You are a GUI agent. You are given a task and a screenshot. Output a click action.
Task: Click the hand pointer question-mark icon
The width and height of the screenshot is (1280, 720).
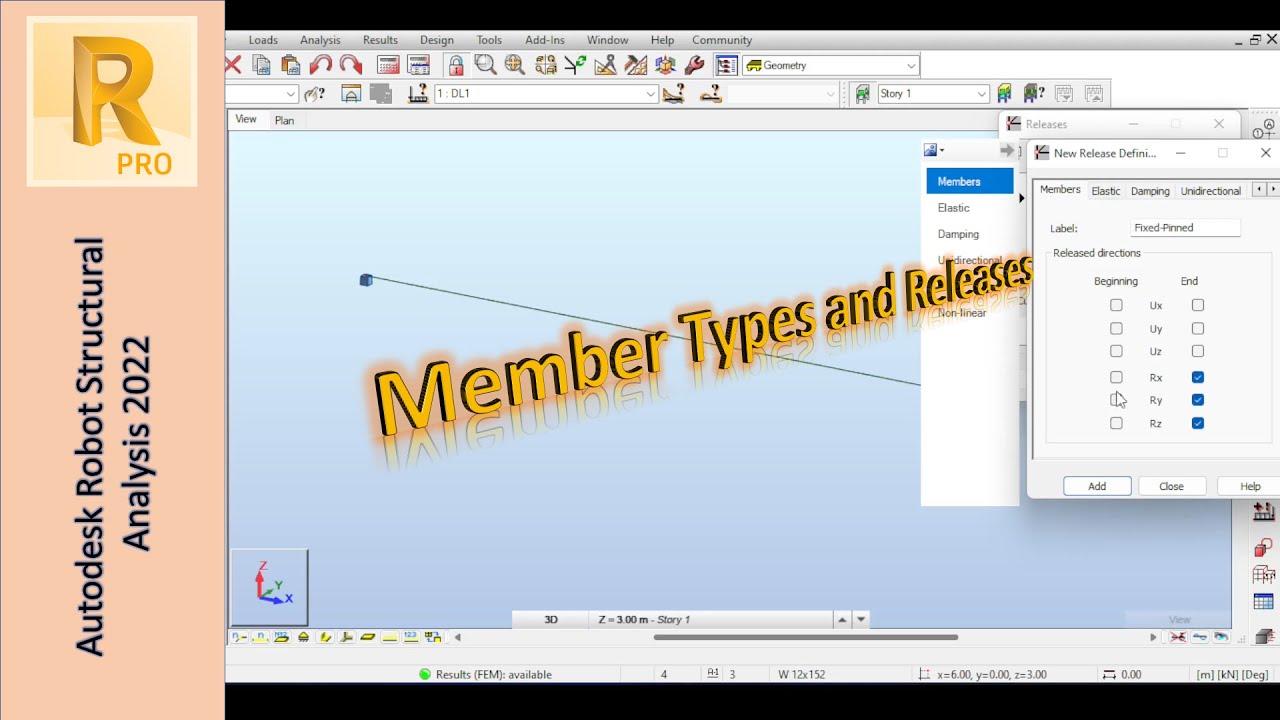pyautogui.click(x=314, y=94)
